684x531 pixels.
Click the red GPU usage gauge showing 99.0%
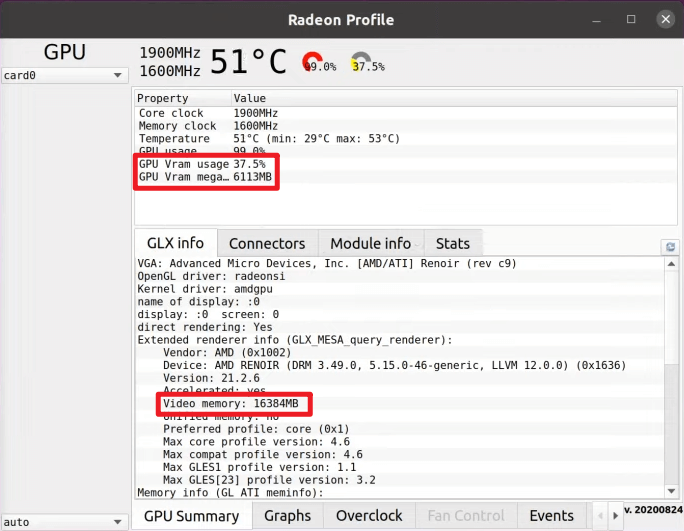(314, 63)
